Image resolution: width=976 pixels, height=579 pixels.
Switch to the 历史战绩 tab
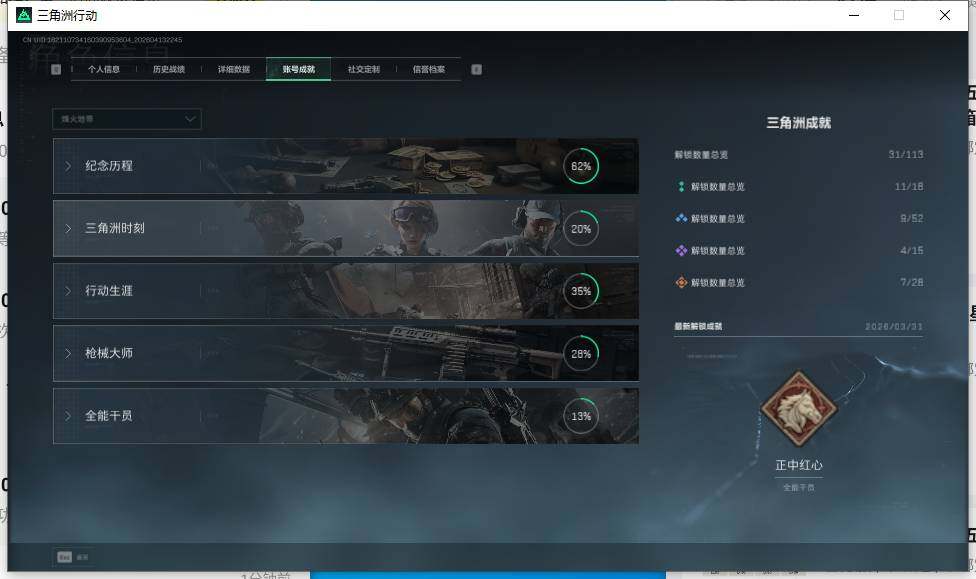pyautogui.click(x=169, y=69)
